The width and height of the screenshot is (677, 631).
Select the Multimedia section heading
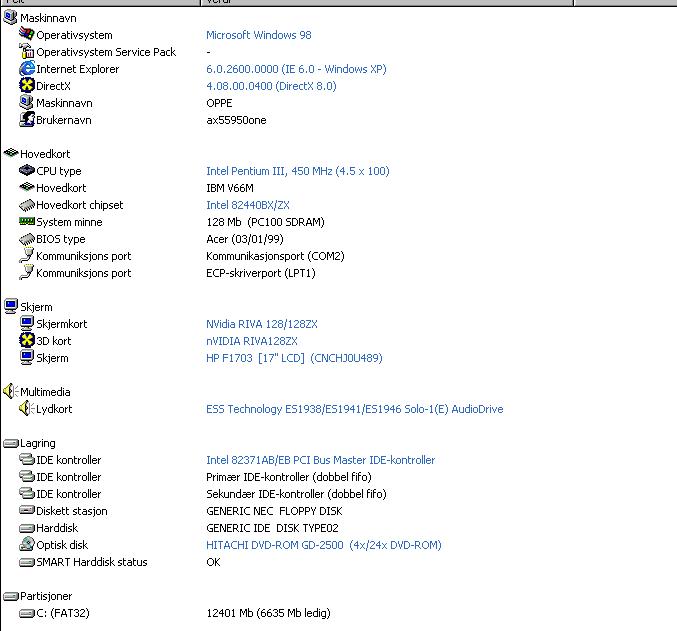pyautogui.click(x=45, y=392)
